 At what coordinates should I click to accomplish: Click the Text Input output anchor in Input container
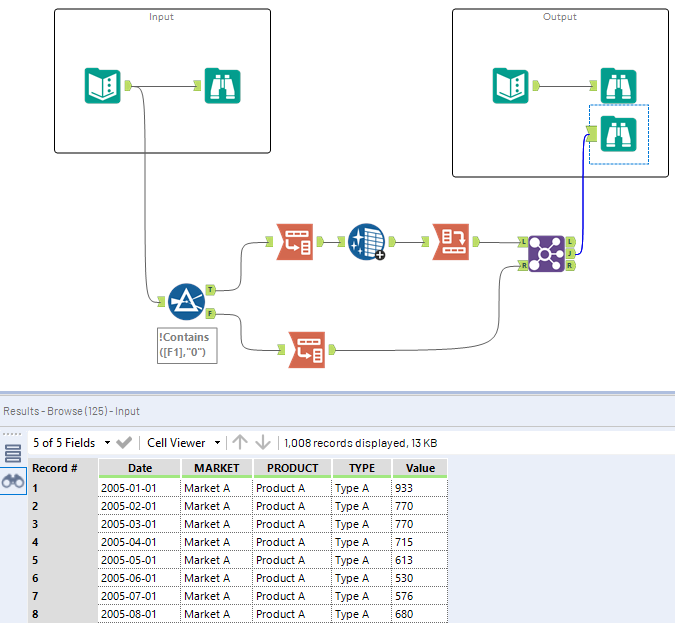pyautogui.click(x=128, y=85)
